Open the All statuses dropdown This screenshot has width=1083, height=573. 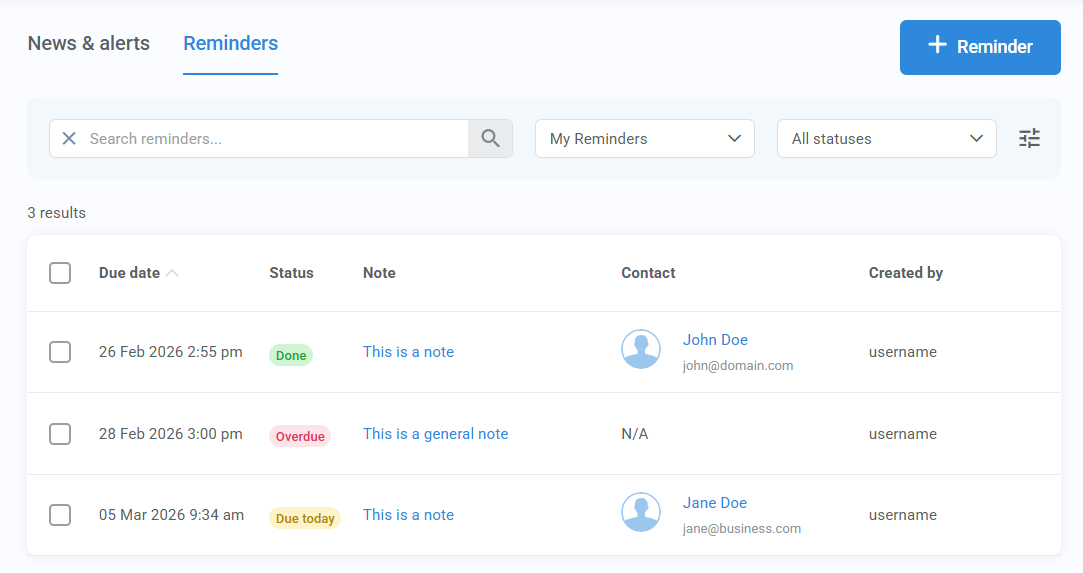(886, 139)
